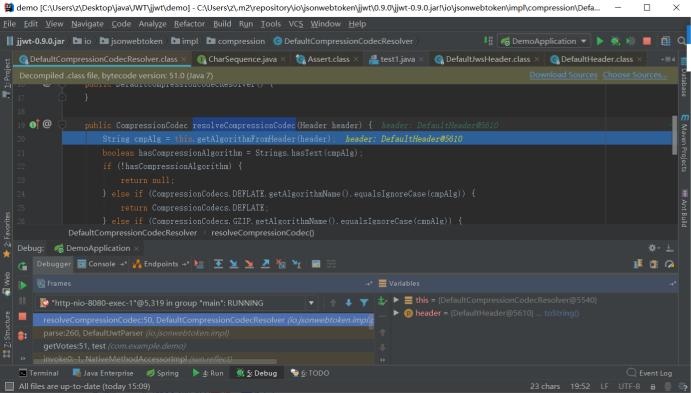
Task: Show execution point icon in debugger toolbar
Action: point(199,264)
